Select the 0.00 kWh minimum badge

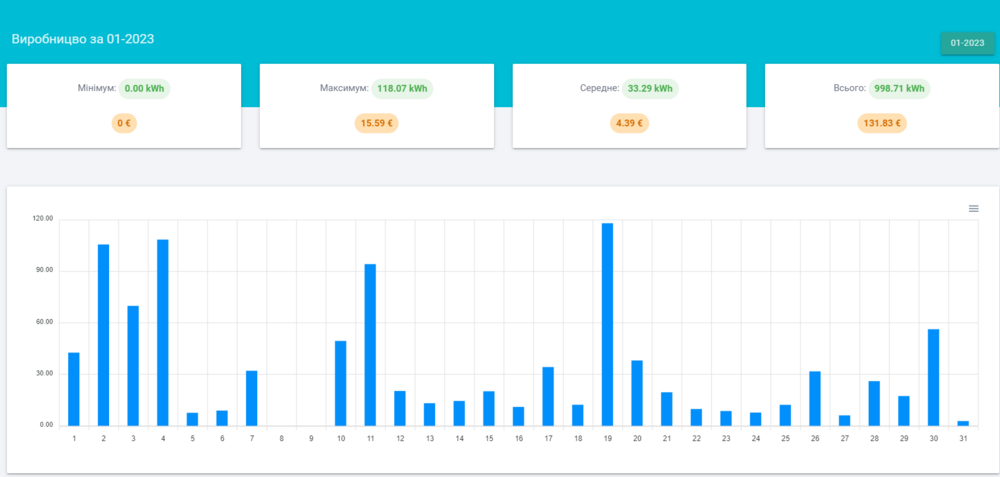point(144,89)
